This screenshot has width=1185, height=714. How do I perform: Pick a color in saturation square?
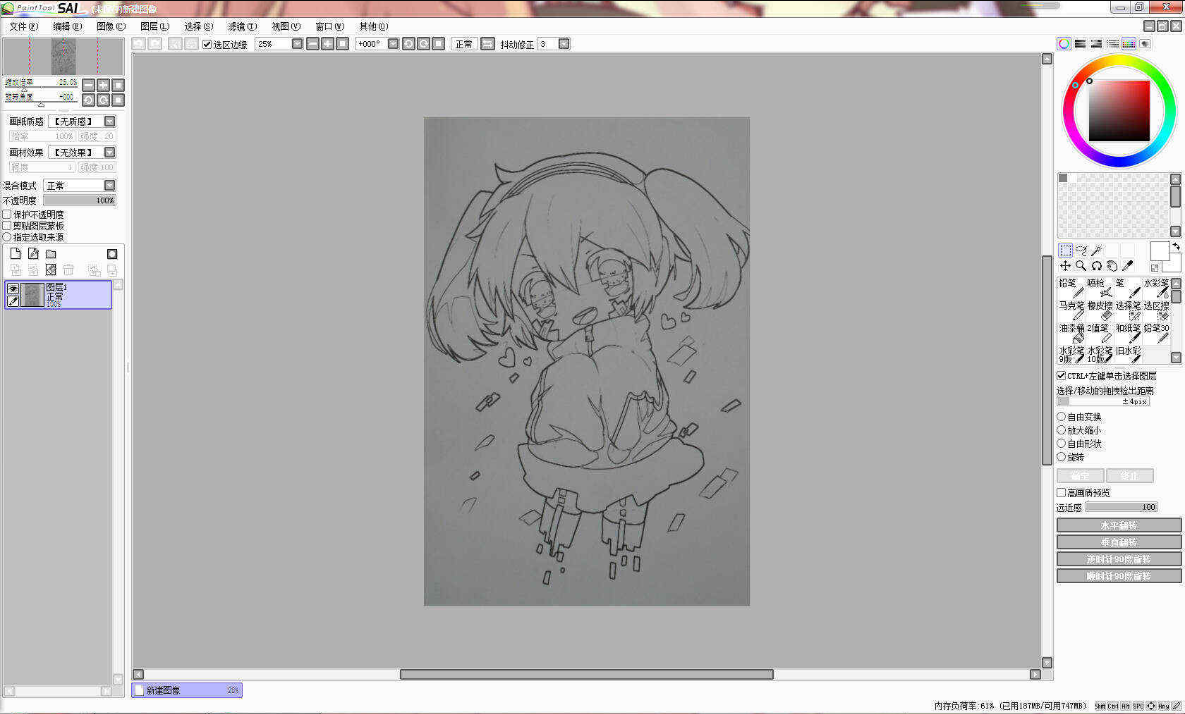[x=1119, y=110]
